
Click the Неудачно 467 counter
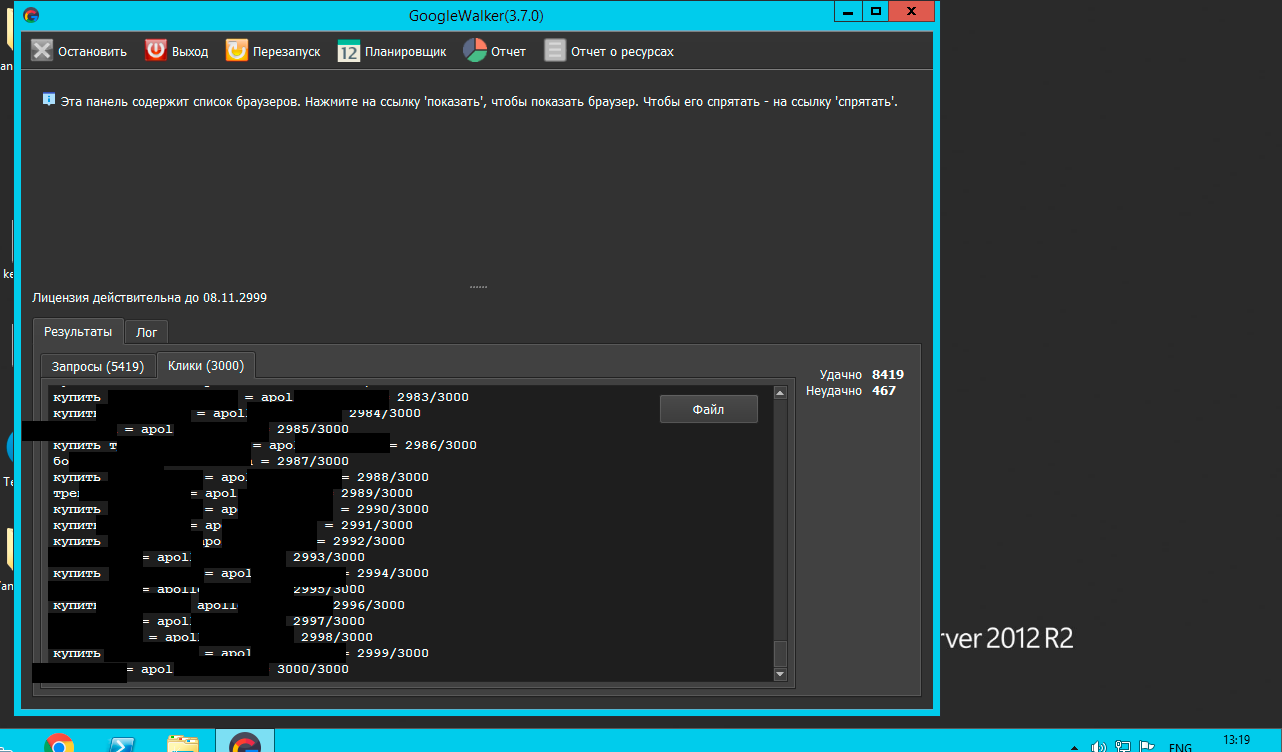tap(851, 391)
